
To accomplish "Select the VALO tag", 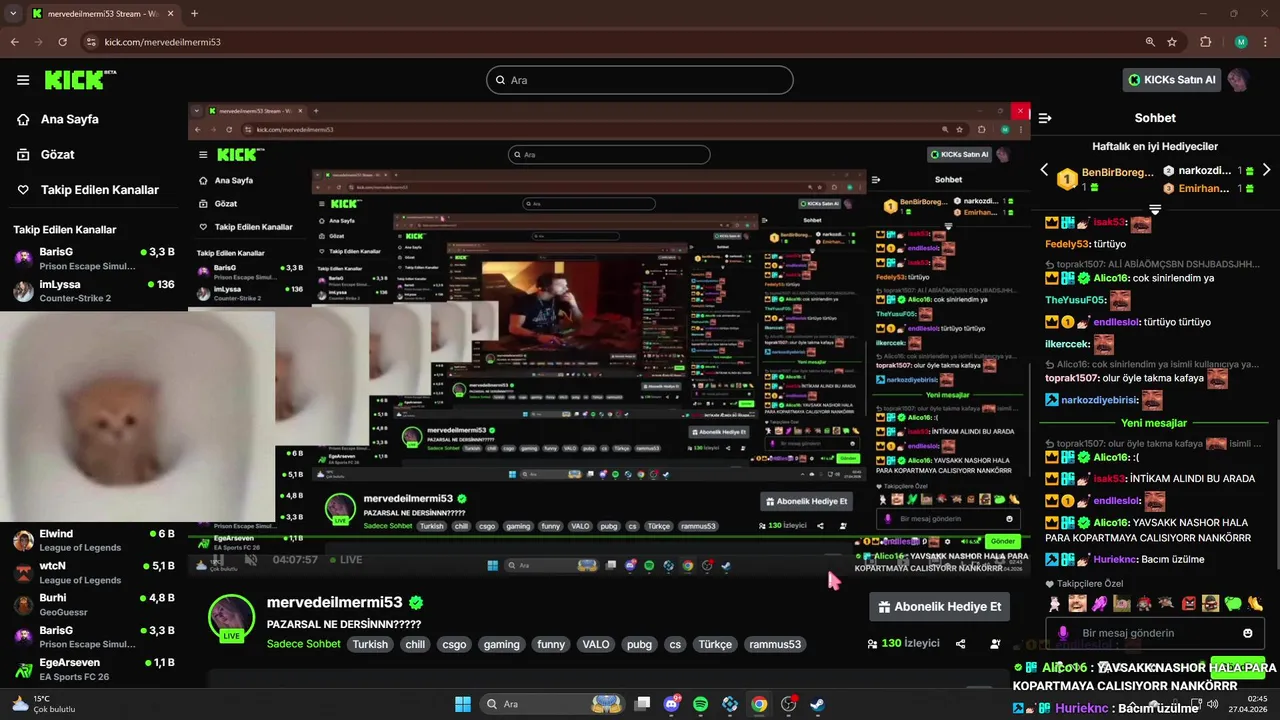I will (596, 644).
